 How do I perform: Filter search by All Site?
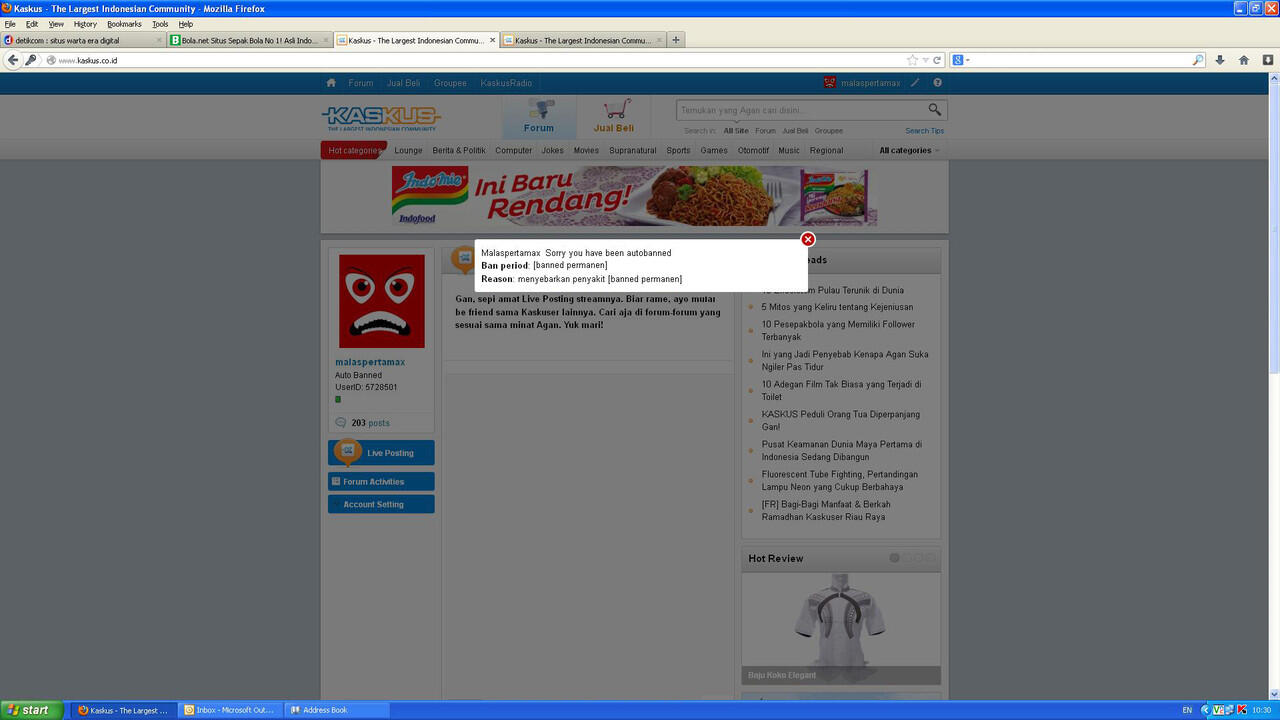[736, 131]
